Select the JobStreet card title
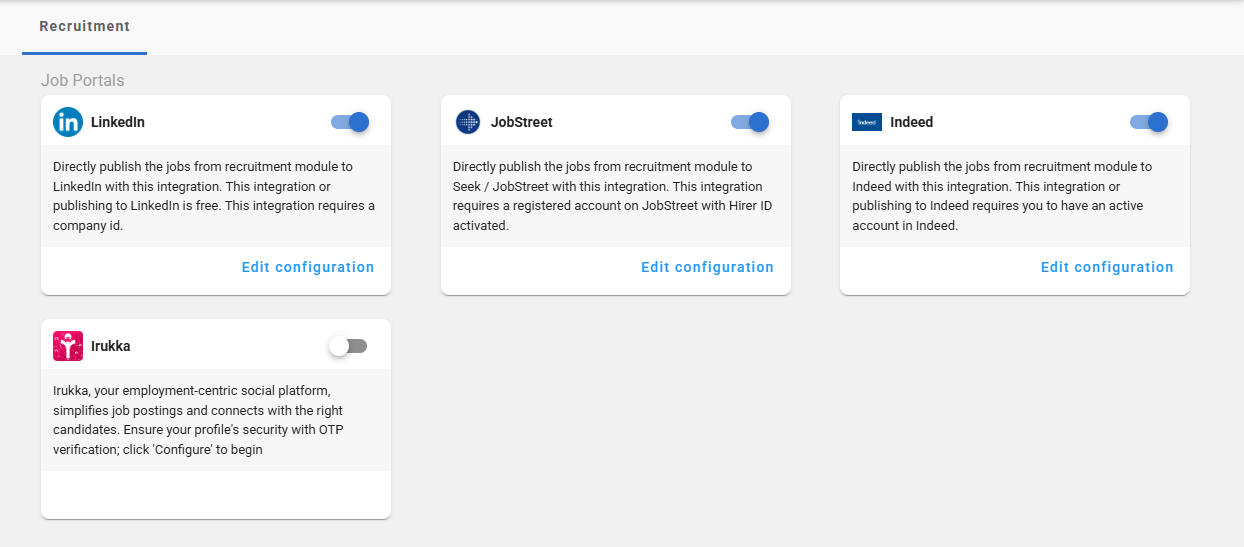 click(x=521, y=122)
